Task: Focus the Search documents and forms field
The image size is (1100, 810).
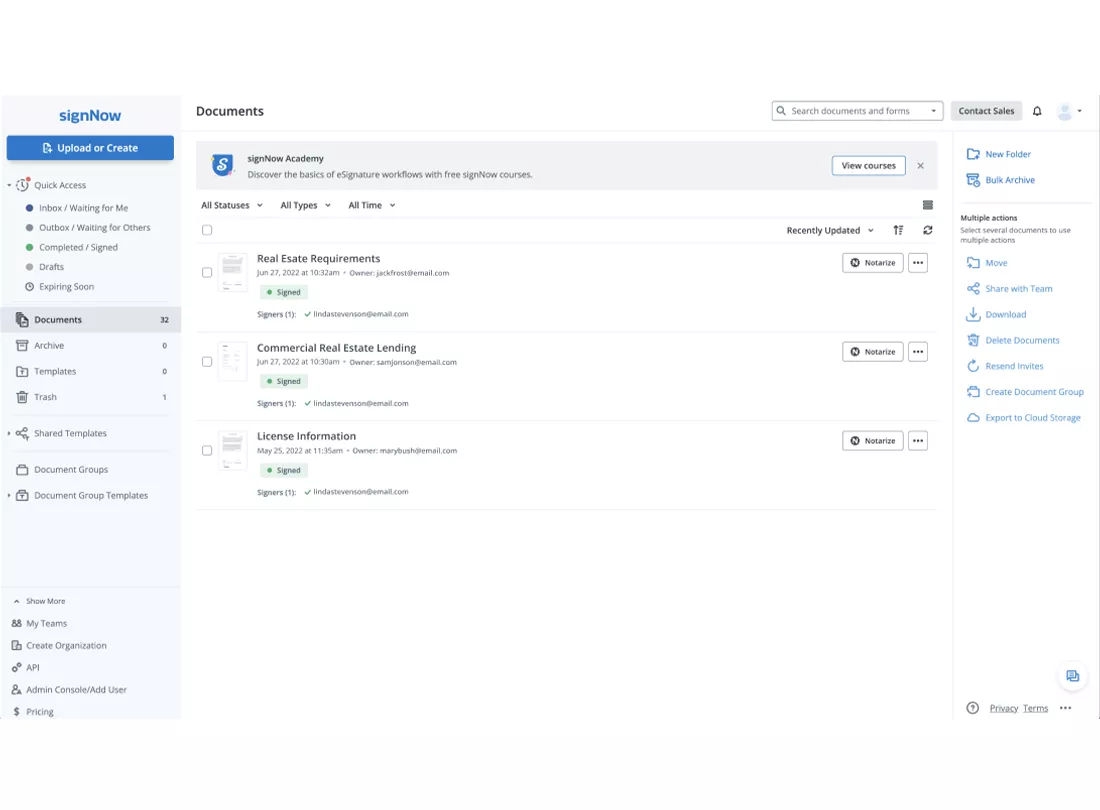Action: click(x=857, y=111)
